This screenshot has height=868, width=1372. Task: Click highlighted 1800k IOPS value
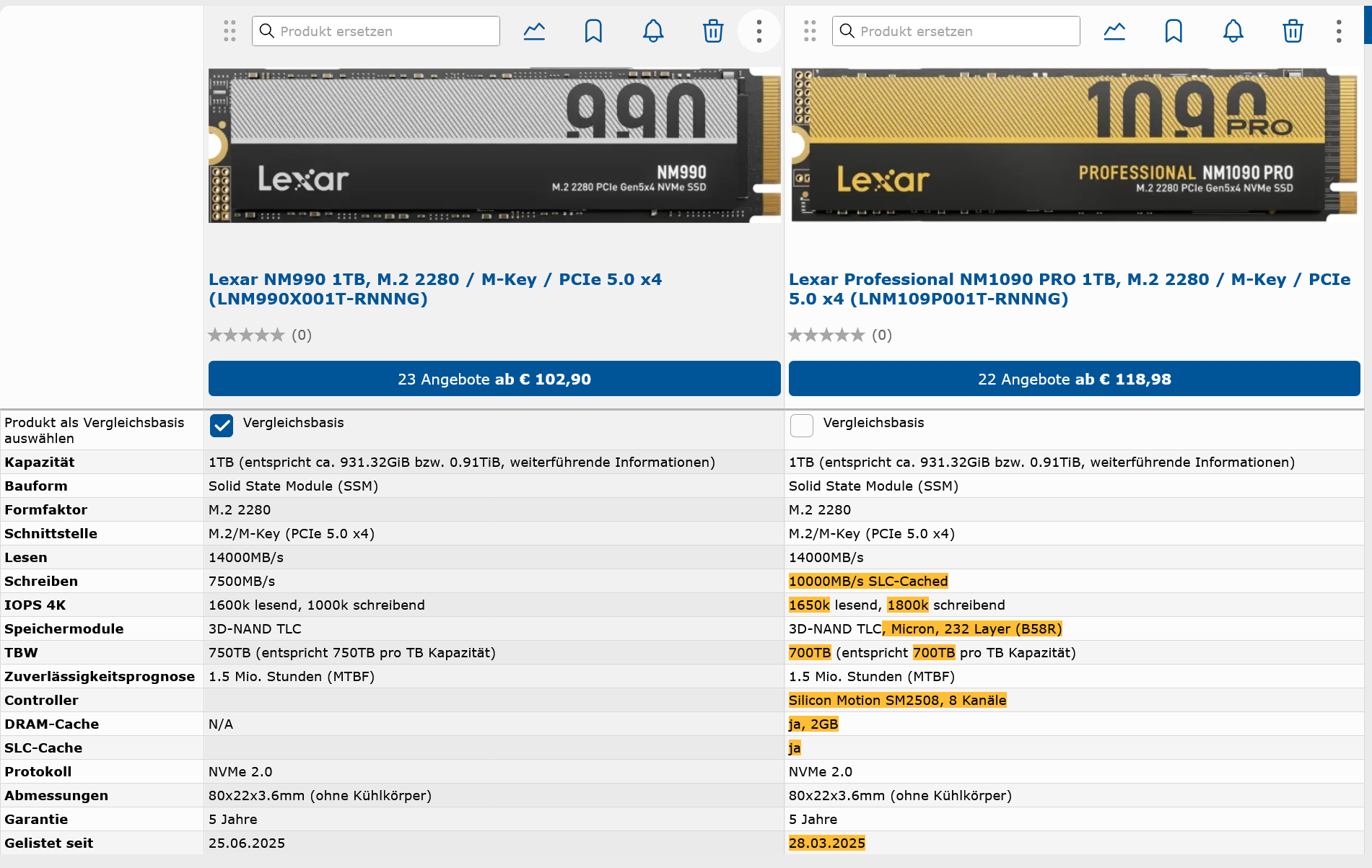point(908,605)
